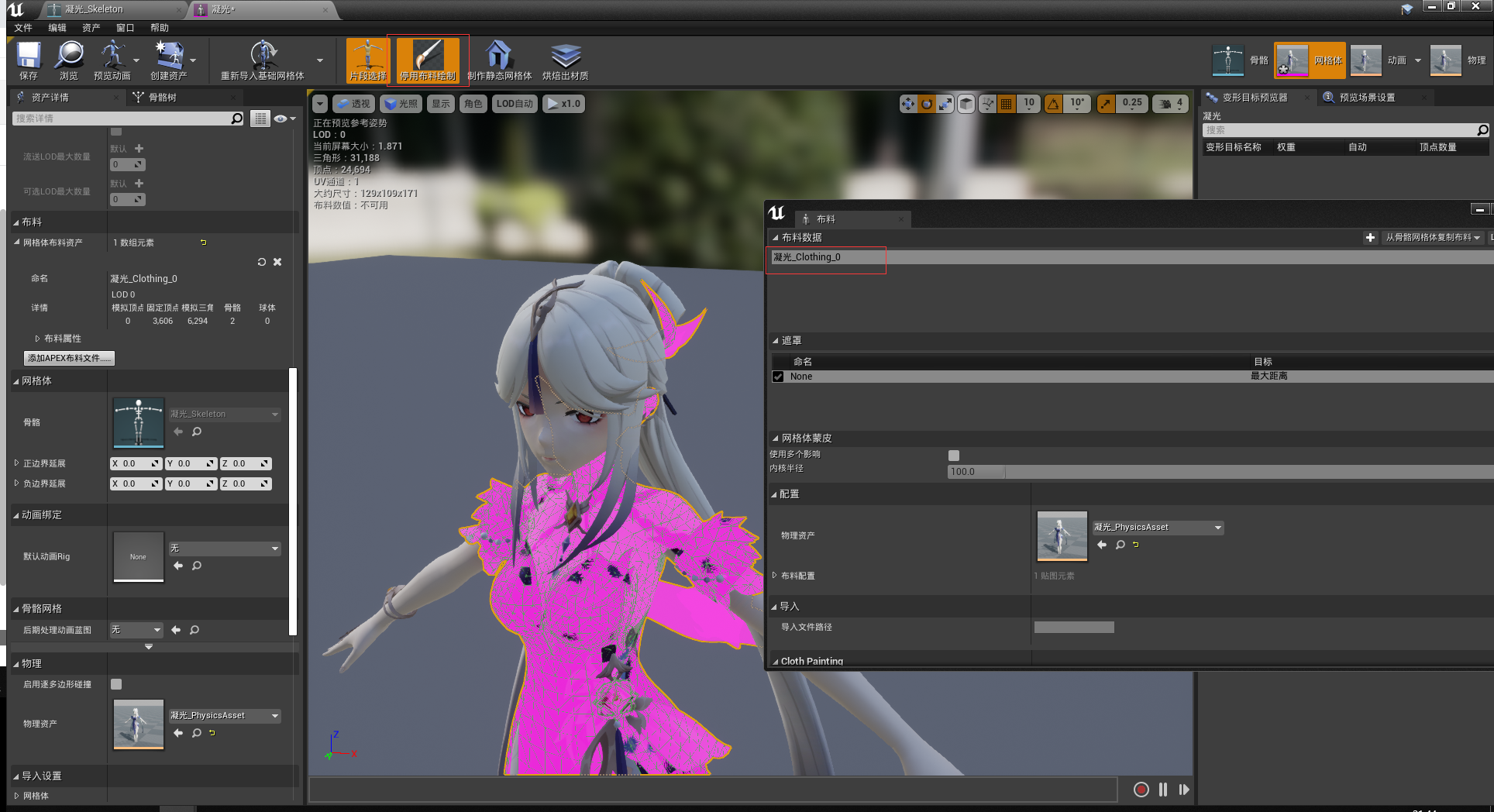Click the 内核半径 100.0 slider field
The height and width of the screenshot is (812, 1494).
click(x=1220, y=472)
